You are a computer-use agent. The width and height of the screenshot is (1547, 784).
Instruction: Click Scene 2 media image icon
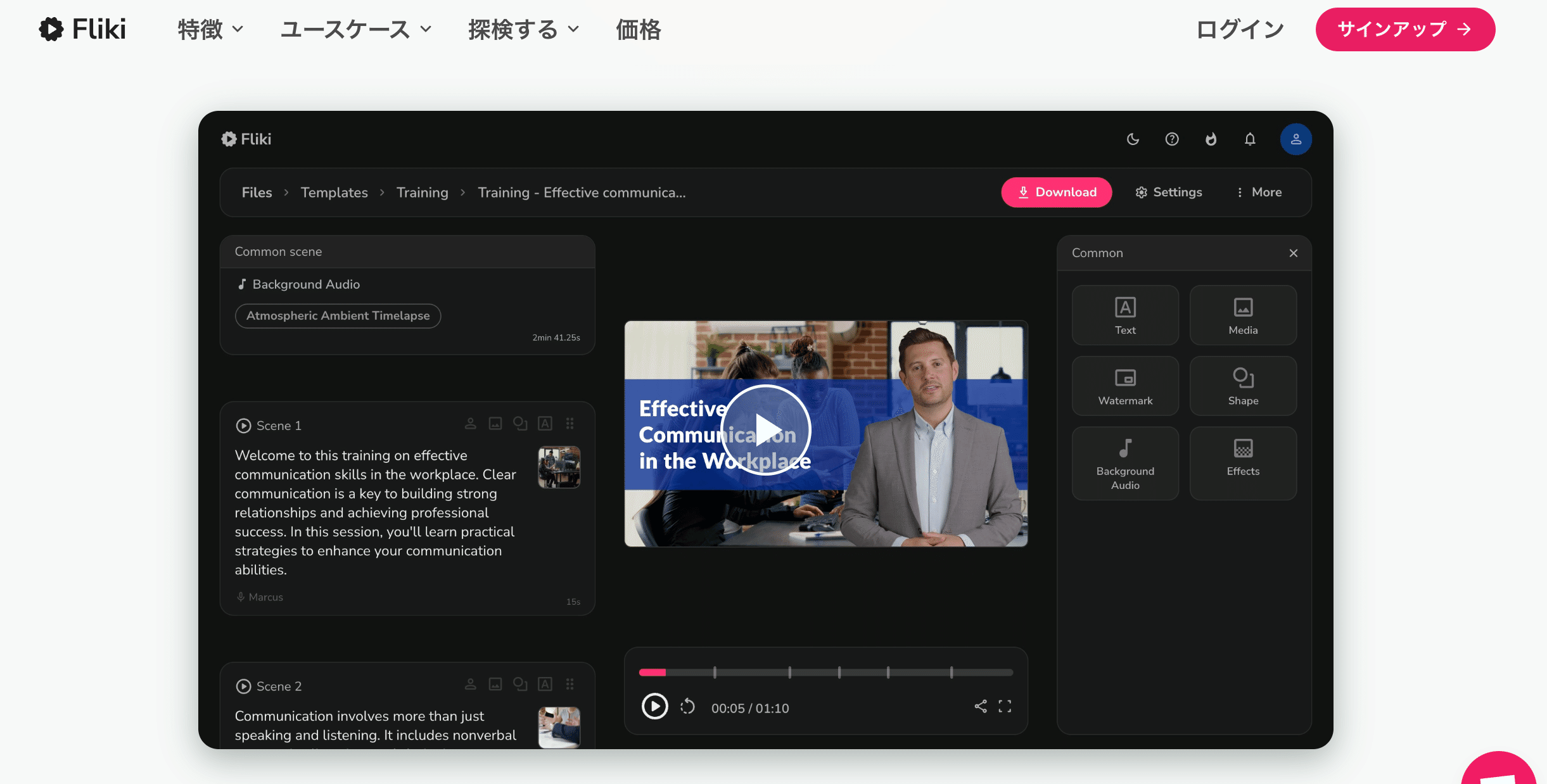495,684
